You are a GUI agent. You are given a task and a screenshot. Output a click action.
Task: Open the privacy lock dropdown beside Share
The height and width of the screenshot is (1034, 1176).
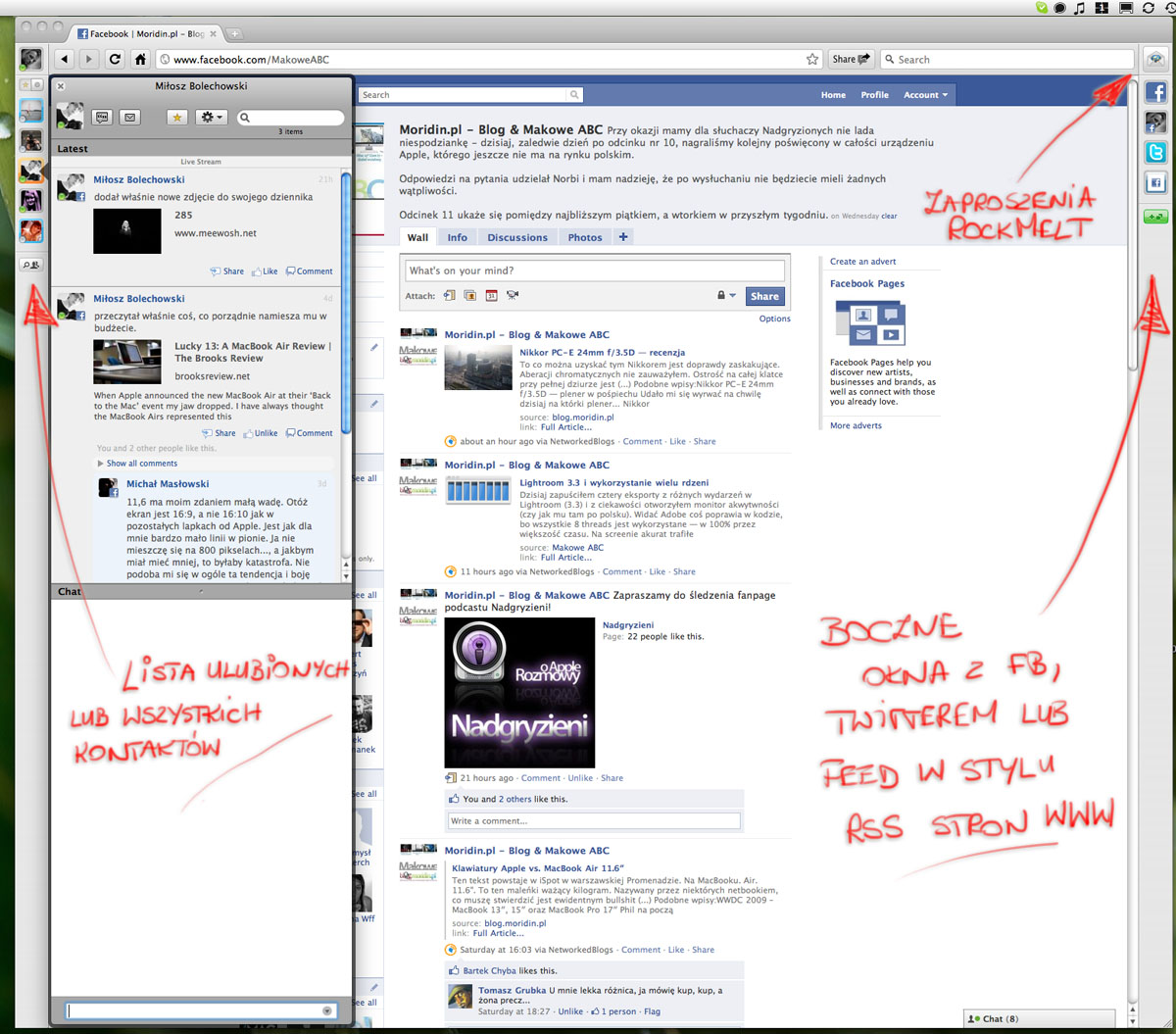725,296
